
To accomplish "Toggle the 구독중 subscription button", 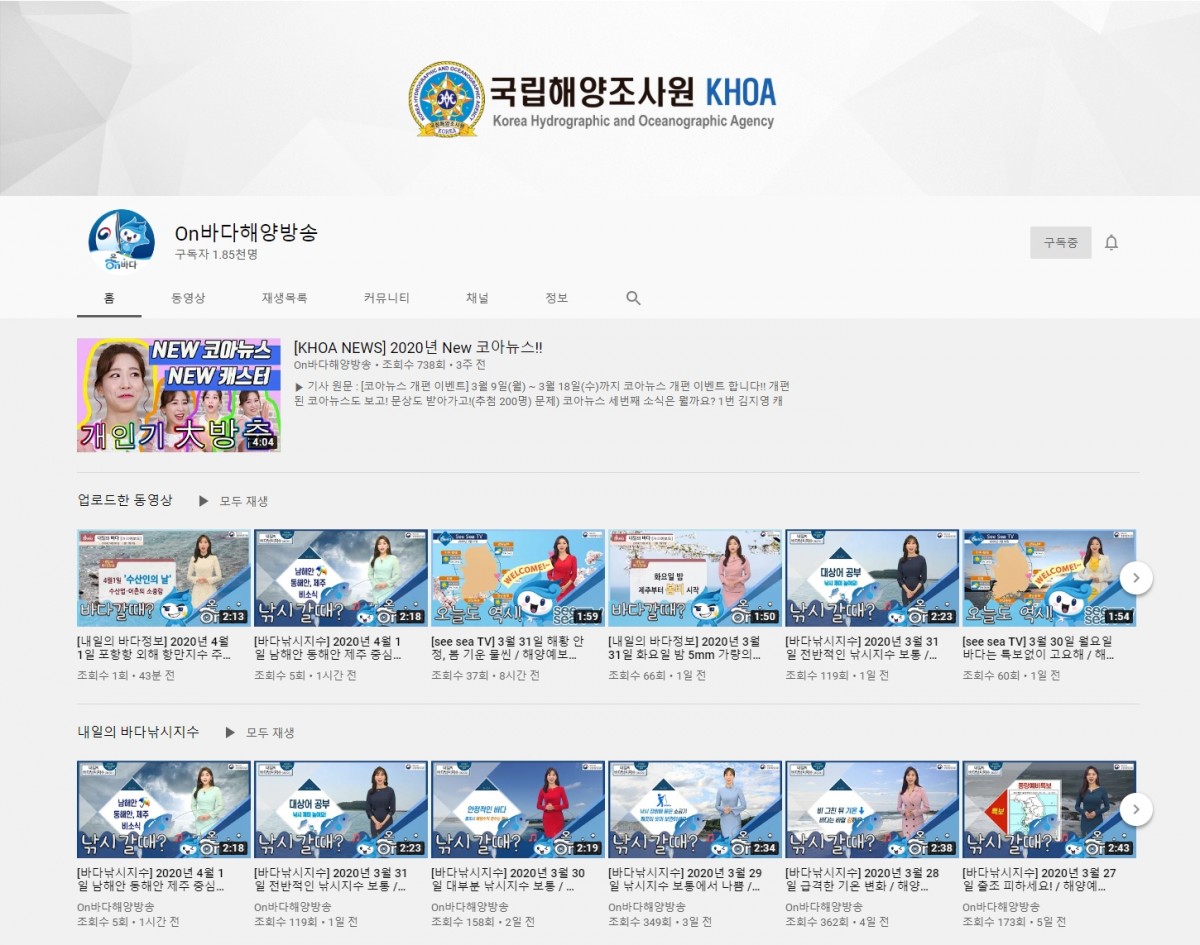I will pos(1060,243).
